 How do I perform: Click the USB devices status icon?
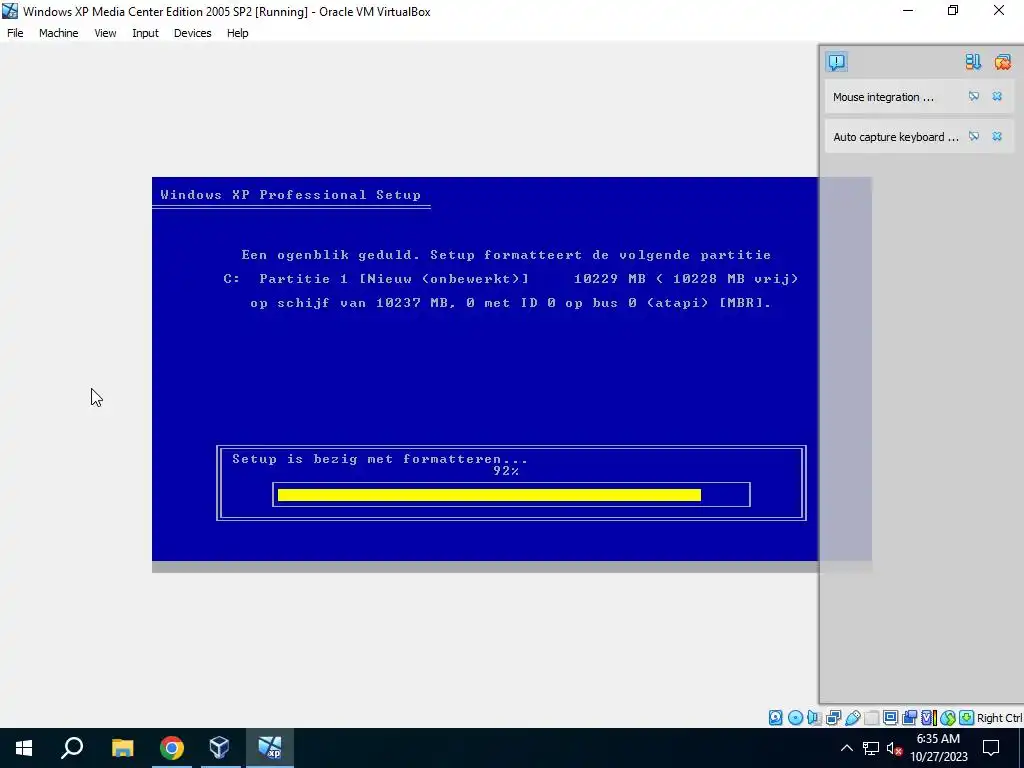point(852,718)
